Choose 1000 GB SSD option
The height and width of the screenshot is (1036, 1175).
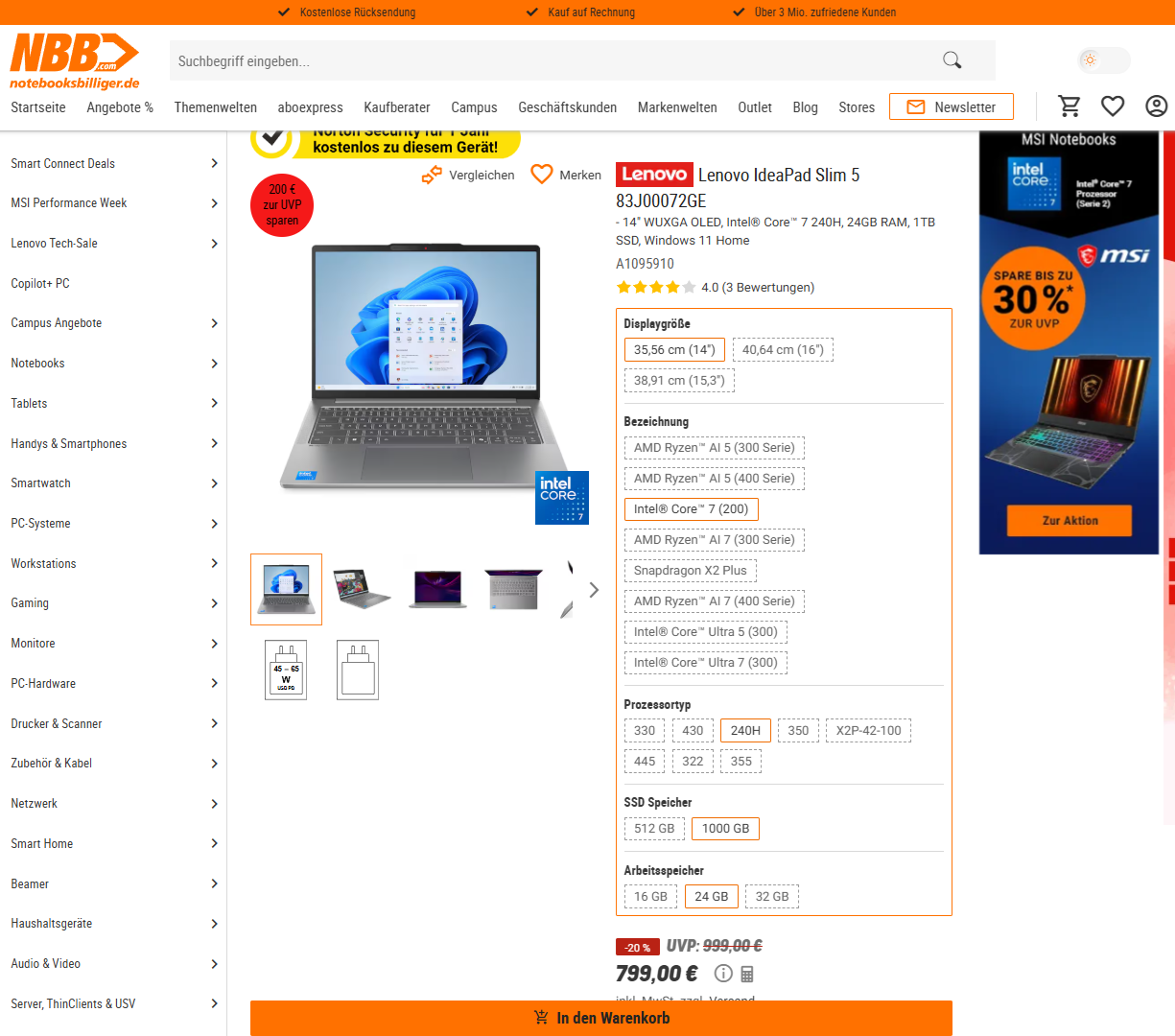pyautogui.click(x=725, y=828)
